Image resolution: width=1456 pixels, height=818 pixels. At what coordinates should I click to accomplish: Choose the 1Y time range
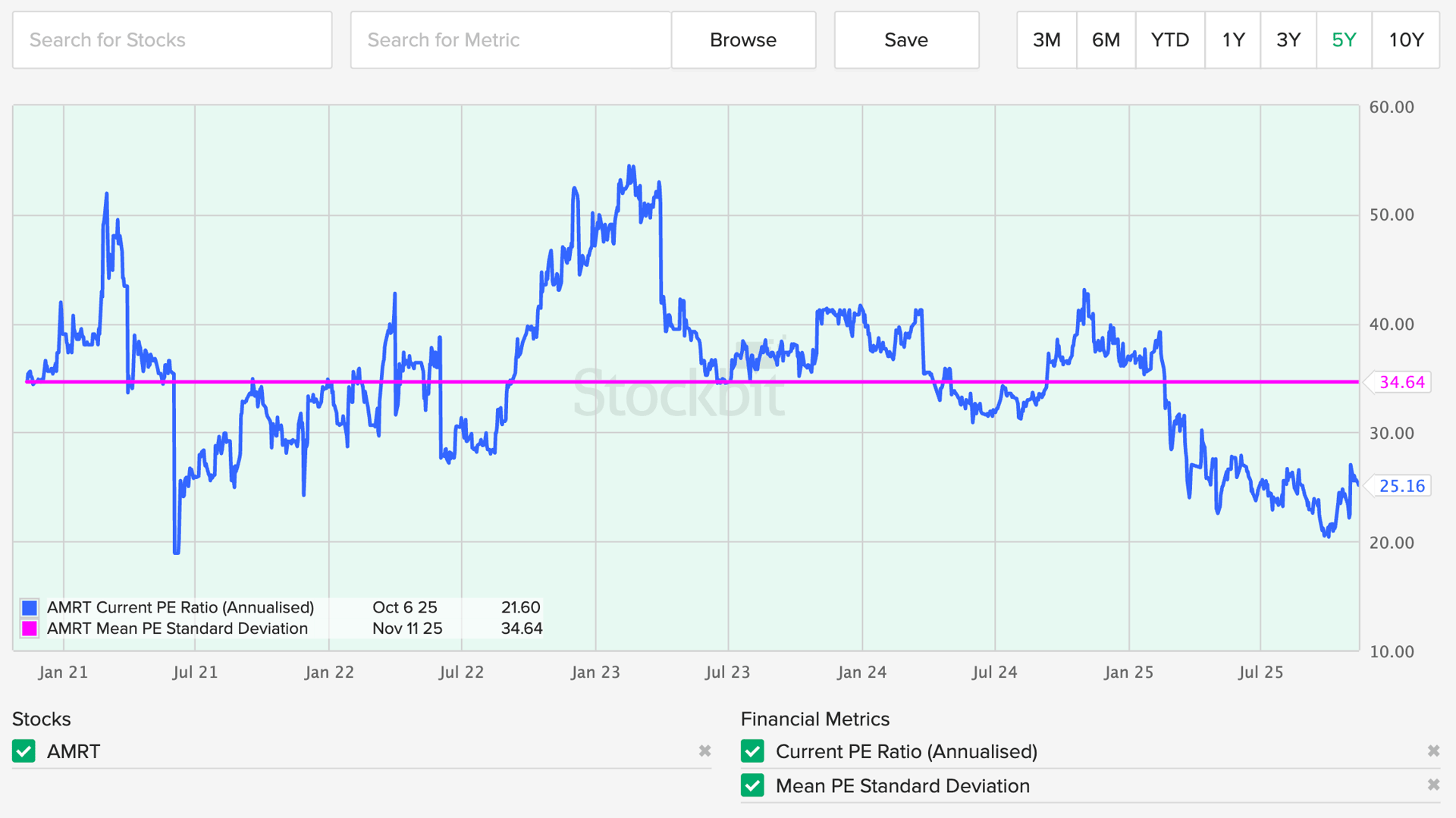coord(1233,40)
